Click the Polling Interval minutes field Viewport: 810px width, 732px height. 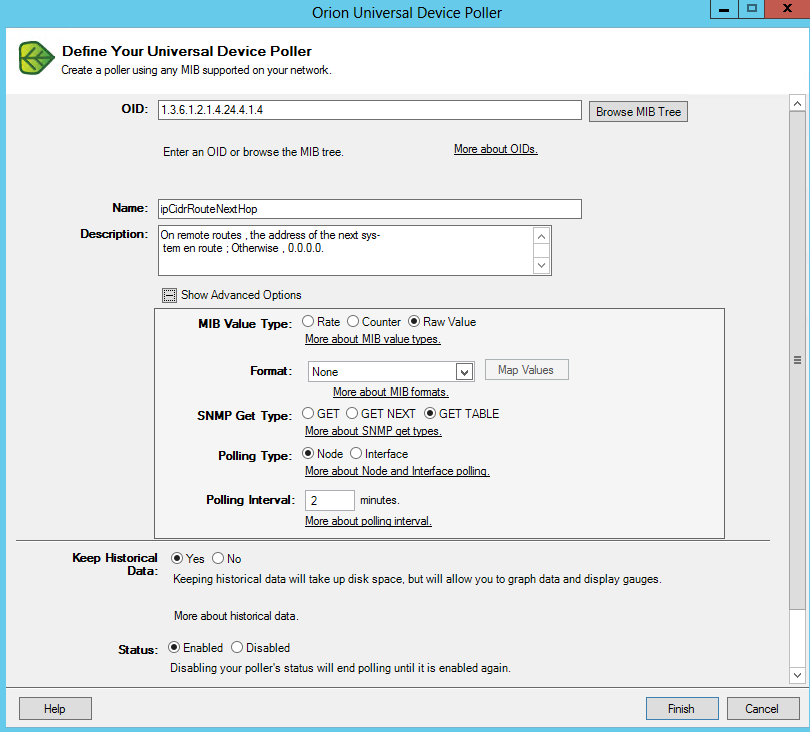[x=330, y=500]
